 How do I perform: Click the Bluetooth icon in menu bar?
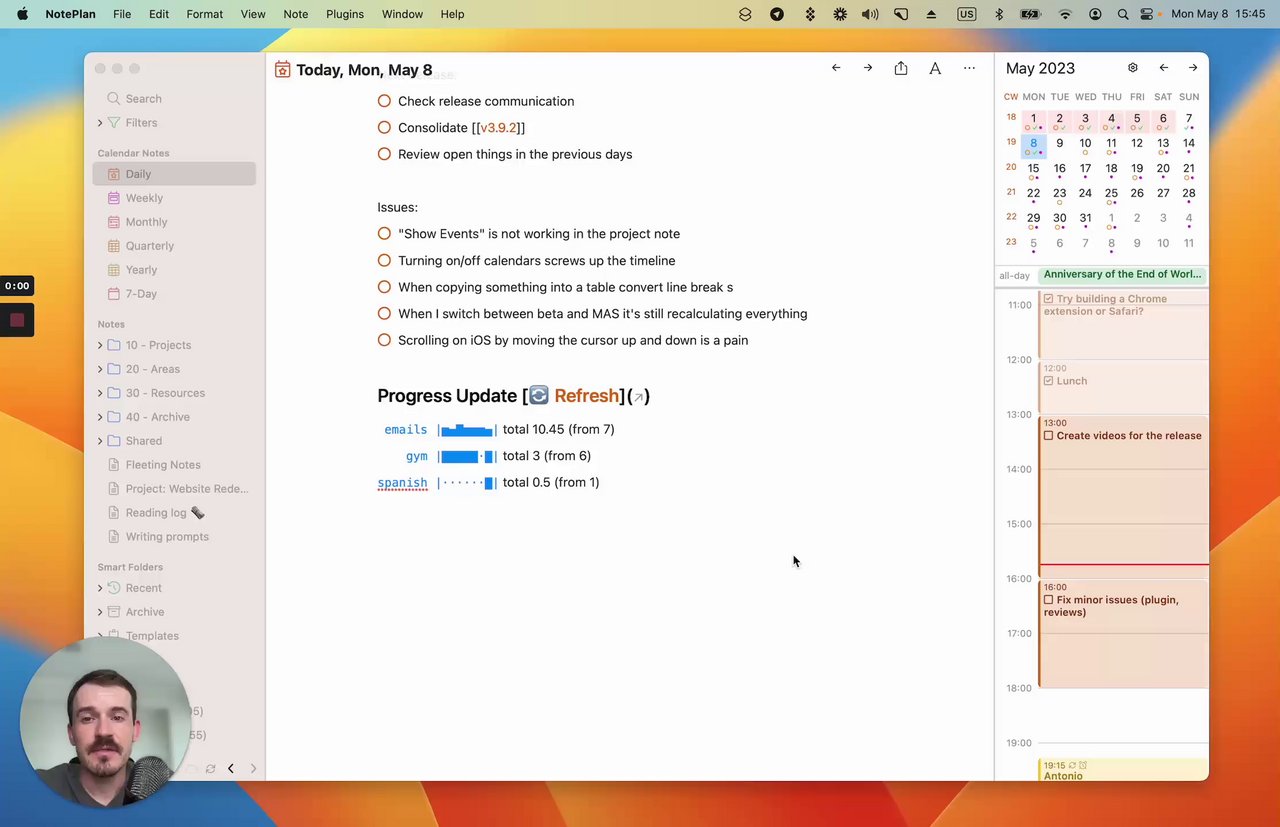coord(999,14)
